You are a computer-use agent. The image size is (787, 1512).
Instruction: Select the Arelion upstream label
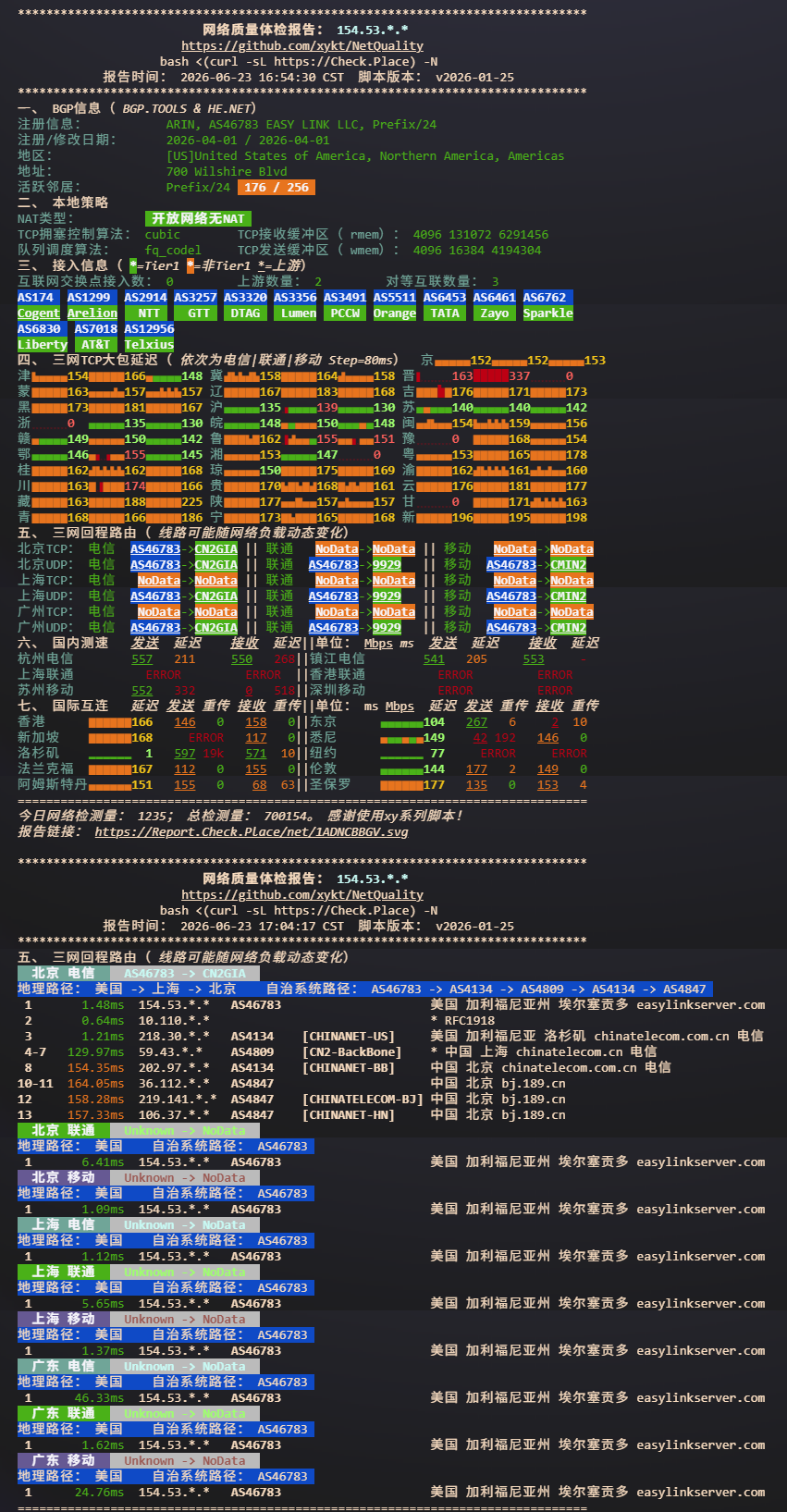point(92,313)
